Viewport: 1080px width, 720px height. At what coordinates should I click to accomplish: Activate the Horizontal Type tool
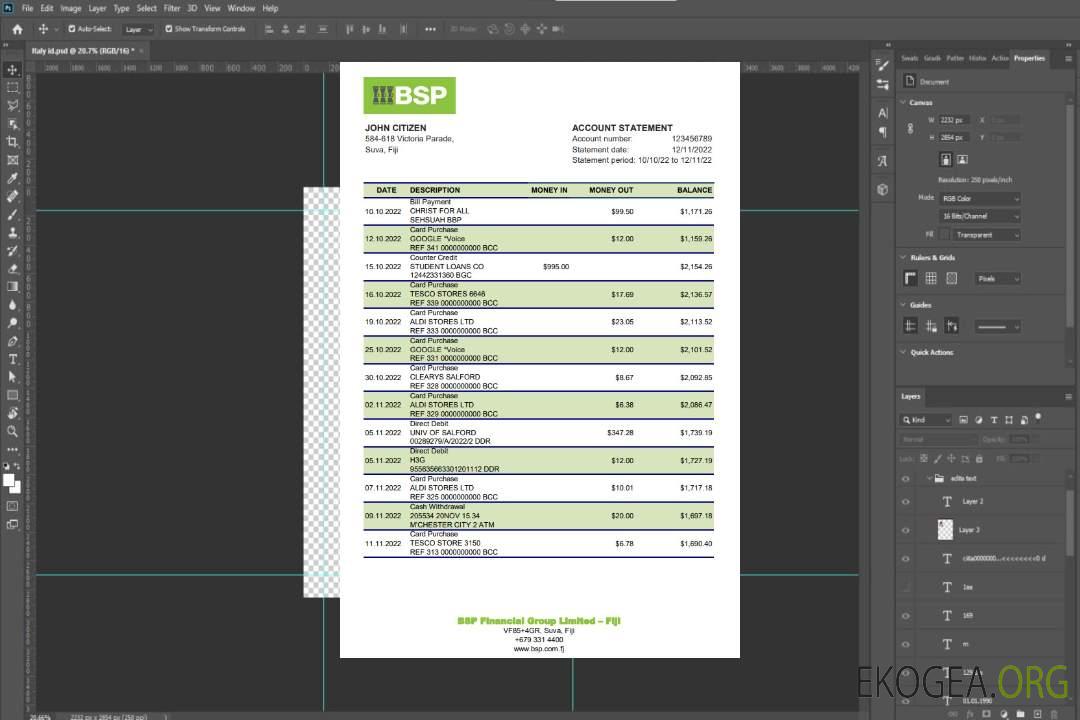pyautogui.click(x=12, y=359)
